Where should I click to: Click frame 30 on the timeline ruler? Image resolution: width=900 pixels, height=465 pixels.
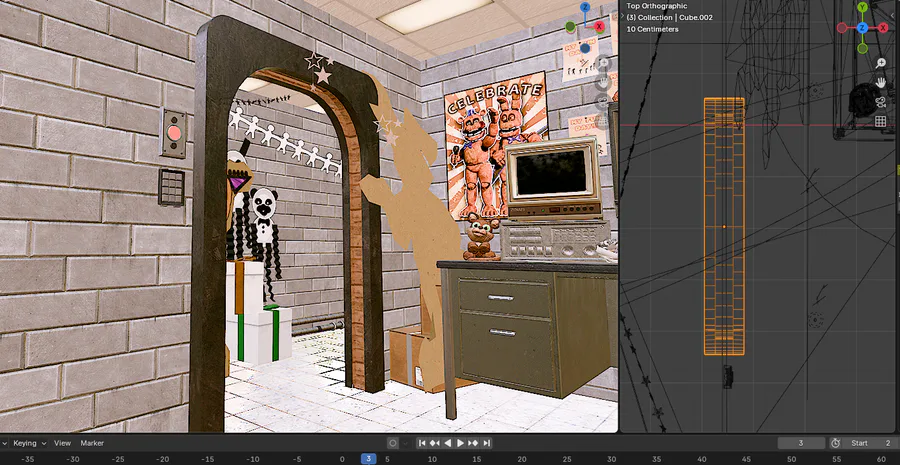point(611,459)
